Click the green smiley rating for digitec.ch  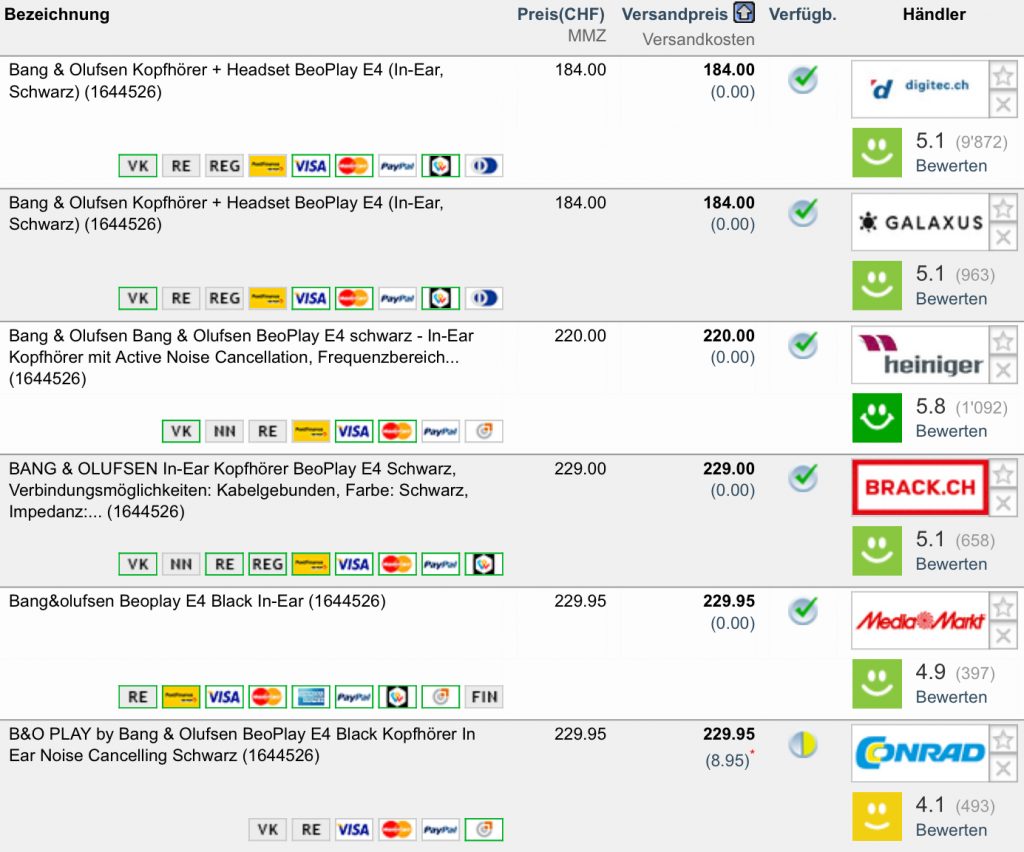(877, 153)
